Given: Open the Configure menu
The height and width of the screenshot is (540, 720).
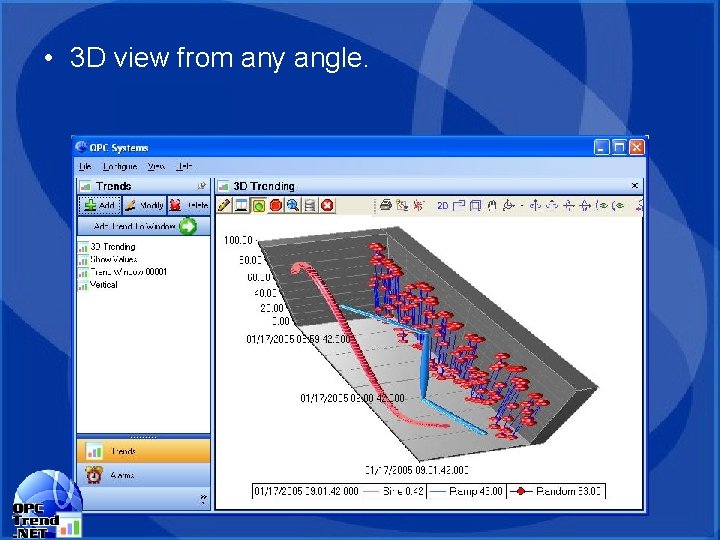Looking at the screenshot, I should (120, 166).
